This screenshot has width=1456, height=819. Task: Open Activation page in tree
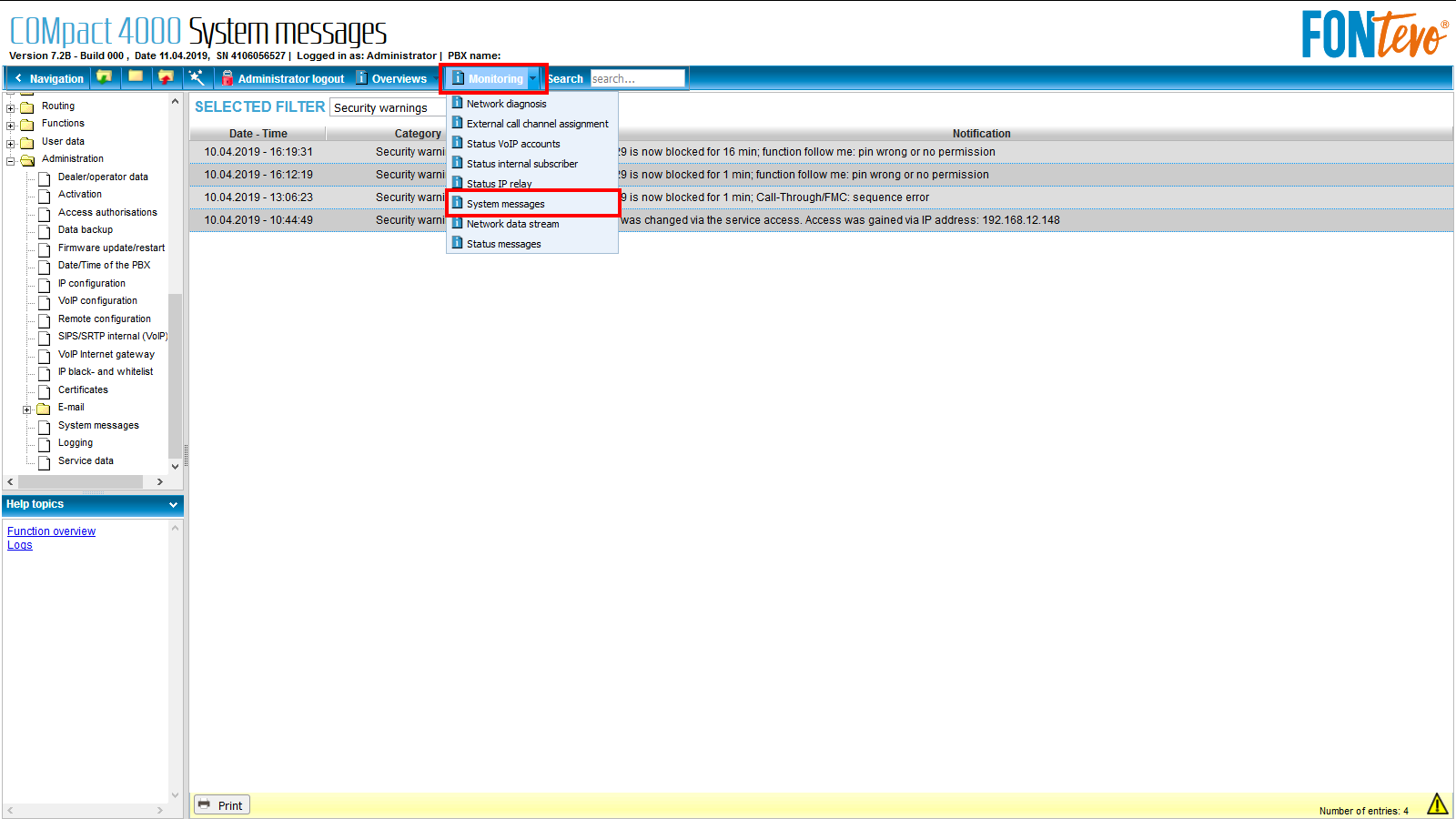(x=80, y=194)
